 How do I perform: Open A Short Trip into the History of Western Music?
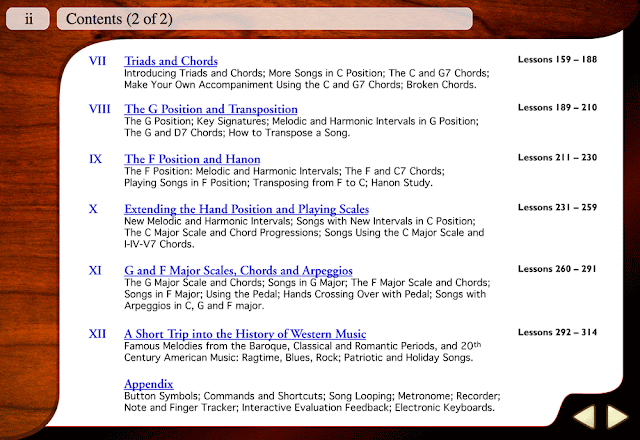pos(245,334)
